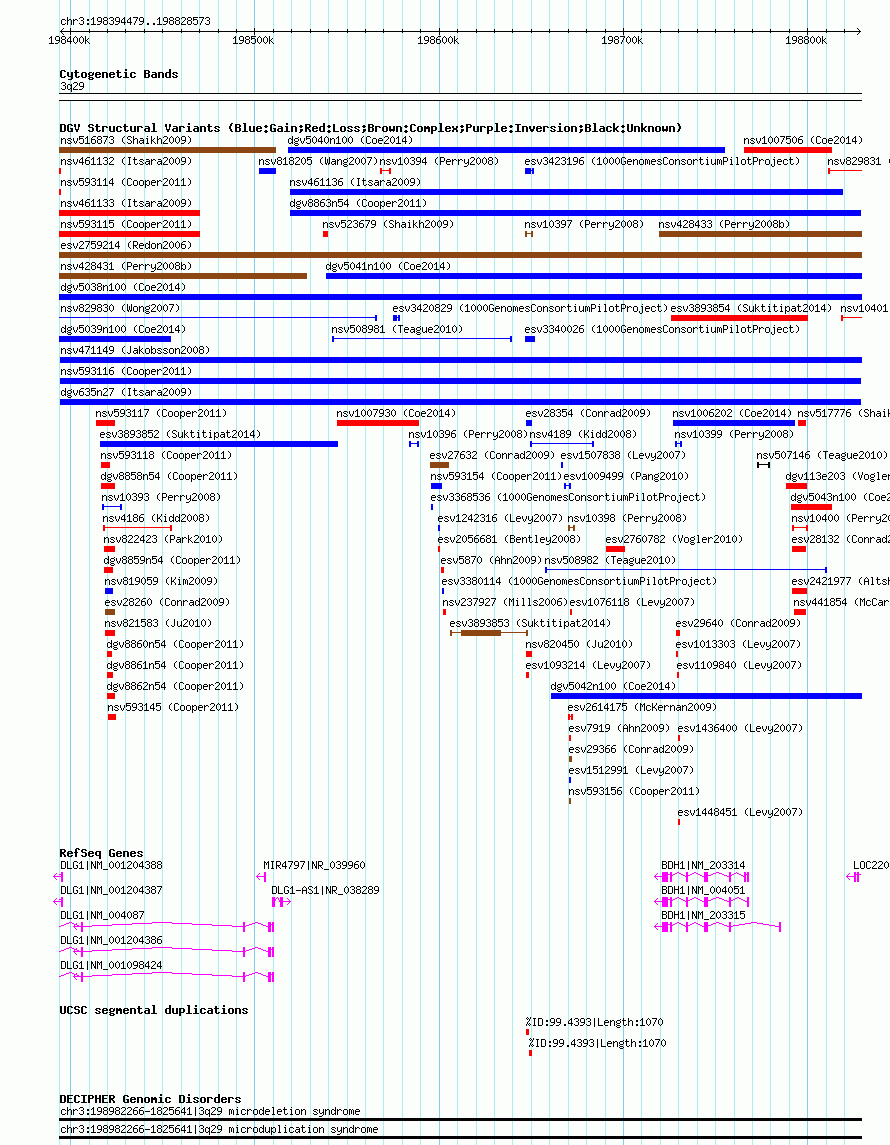Click nsv471149 (Jakobsson2008) variant label
The height and width of the screenshot is (1145, 890).
(135, 351)
